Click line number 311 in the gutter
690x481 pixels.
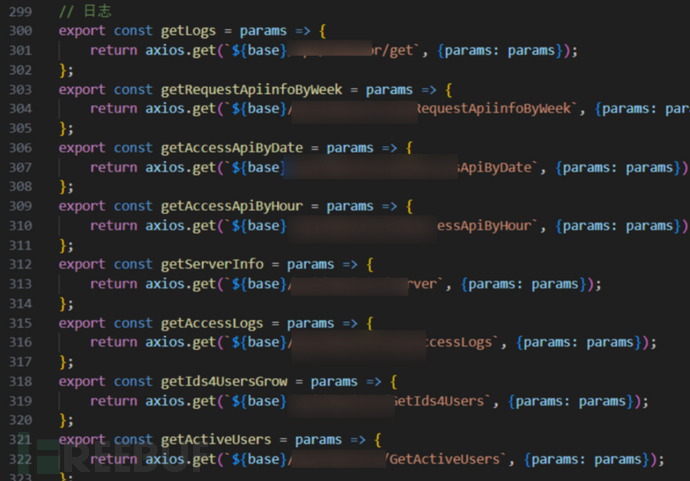tap(20, 245)
